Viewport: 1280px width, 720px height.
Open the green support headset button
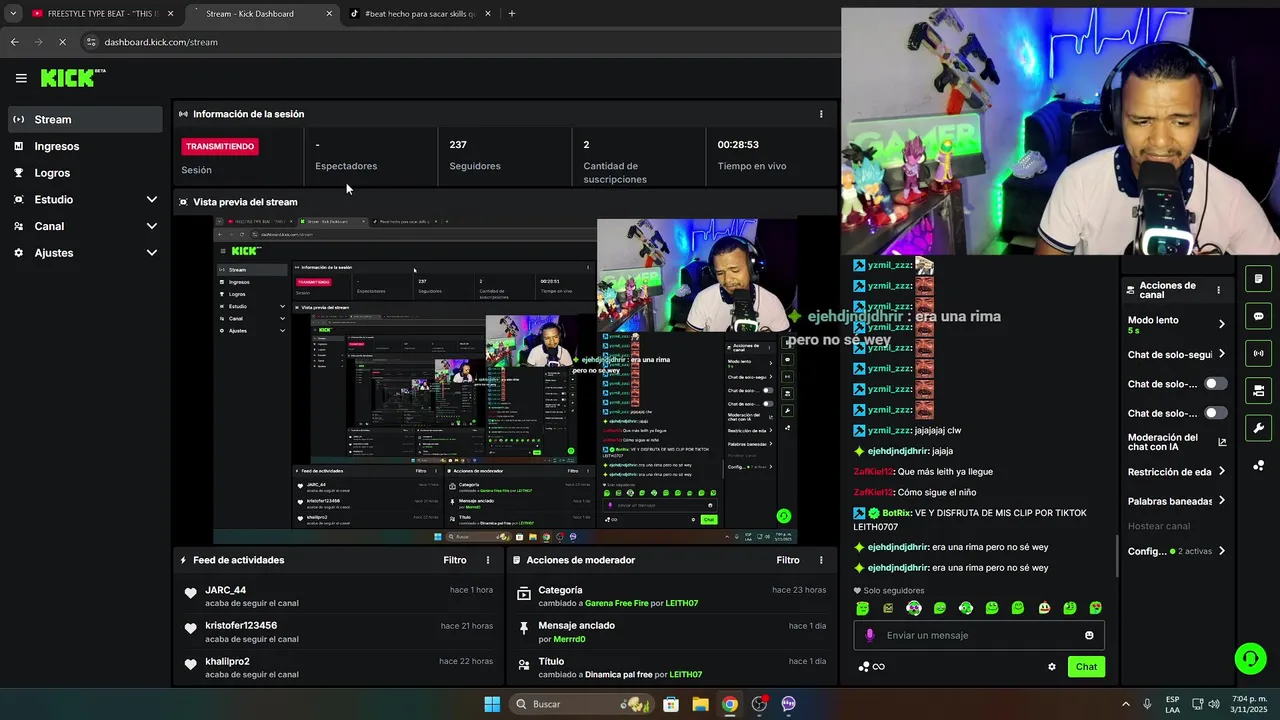tap(1250, 658)
